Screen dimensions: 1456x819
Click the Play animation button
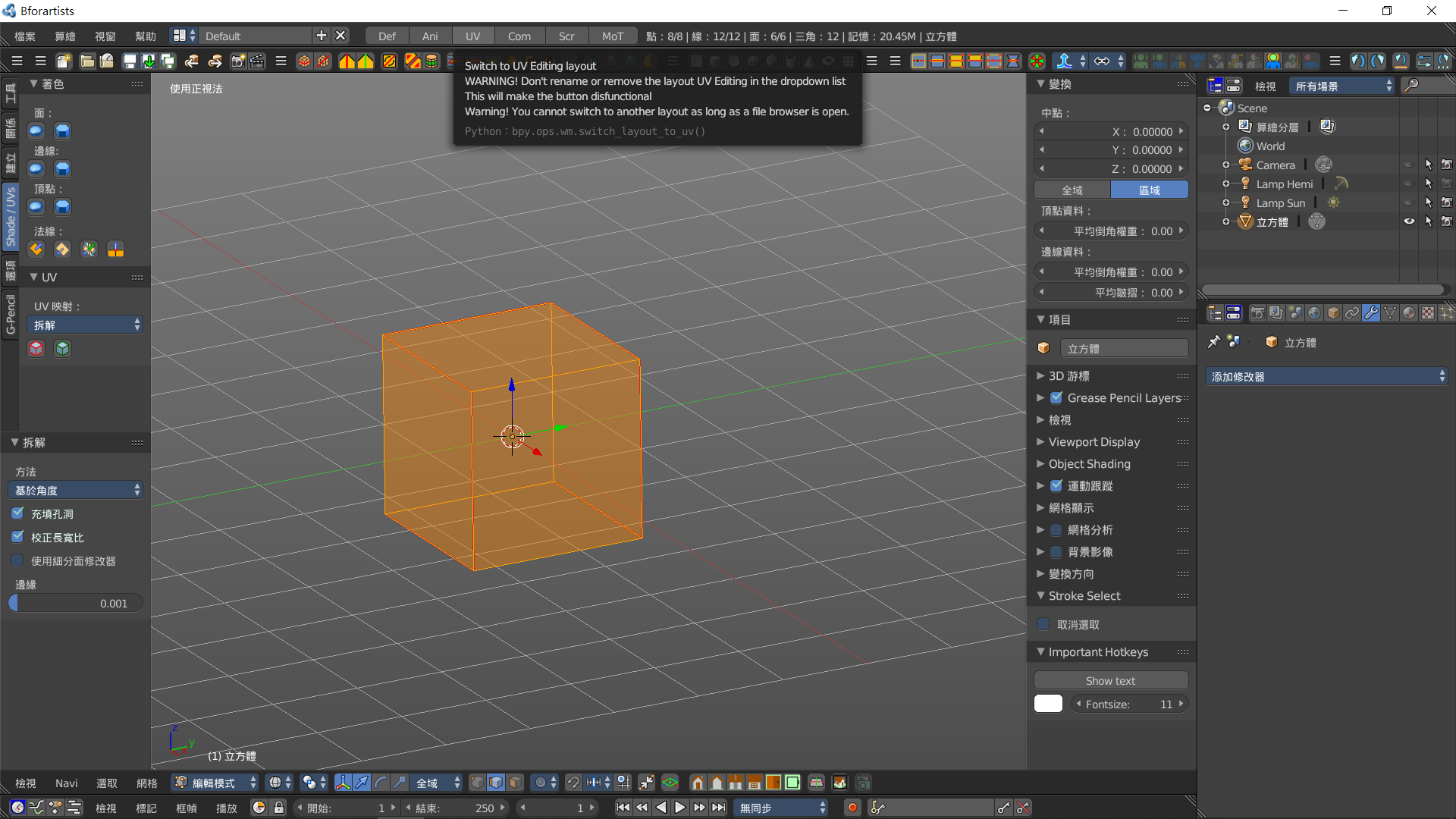(680, 808)
